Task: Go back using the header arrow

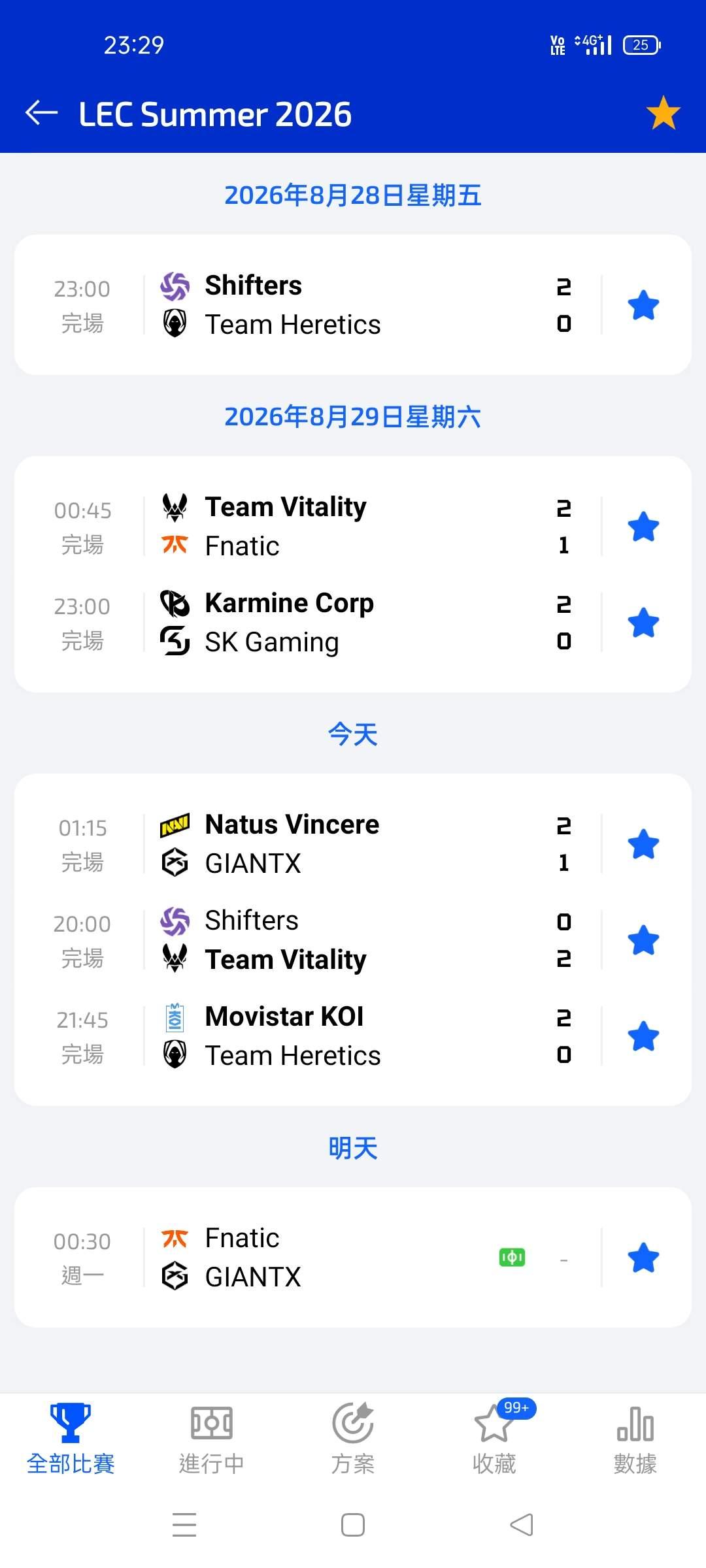Action: [41, 113]
